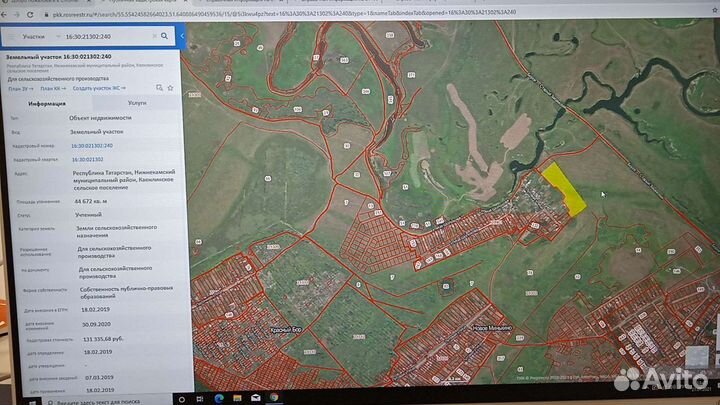The height and width of the screenshot is (405, 720).
Task: Click the favorite star icon
Action: (171, 88)
